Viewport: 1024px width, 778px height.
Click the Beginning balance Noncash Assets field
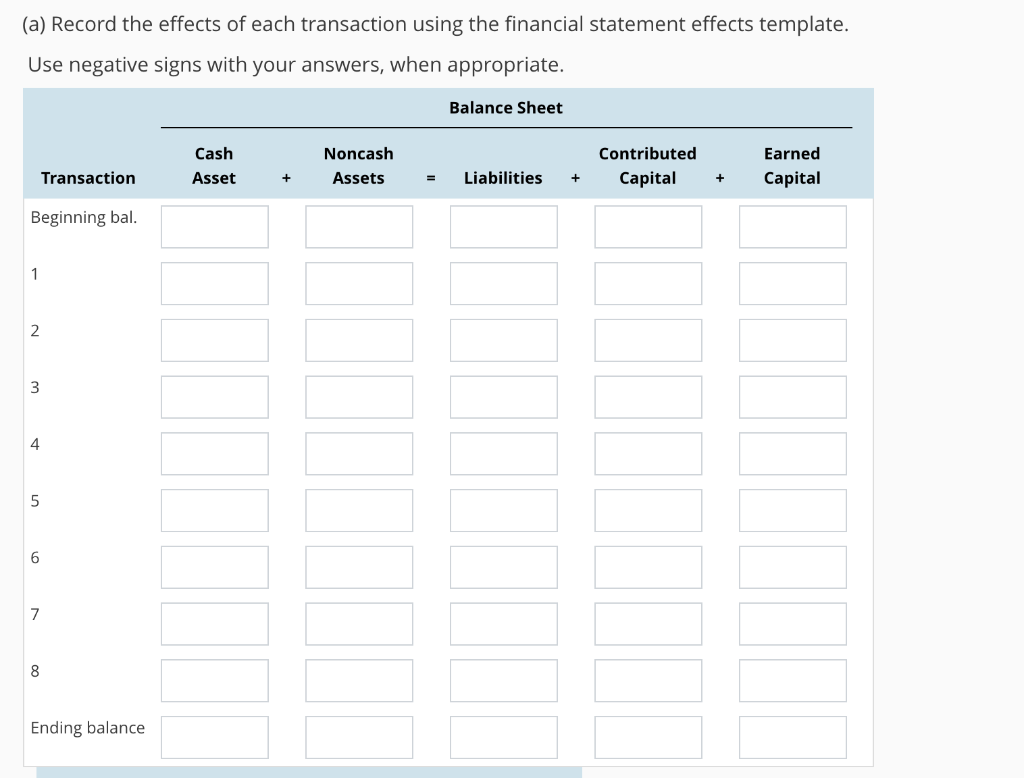pyautogui.click(x=358, y=226)
